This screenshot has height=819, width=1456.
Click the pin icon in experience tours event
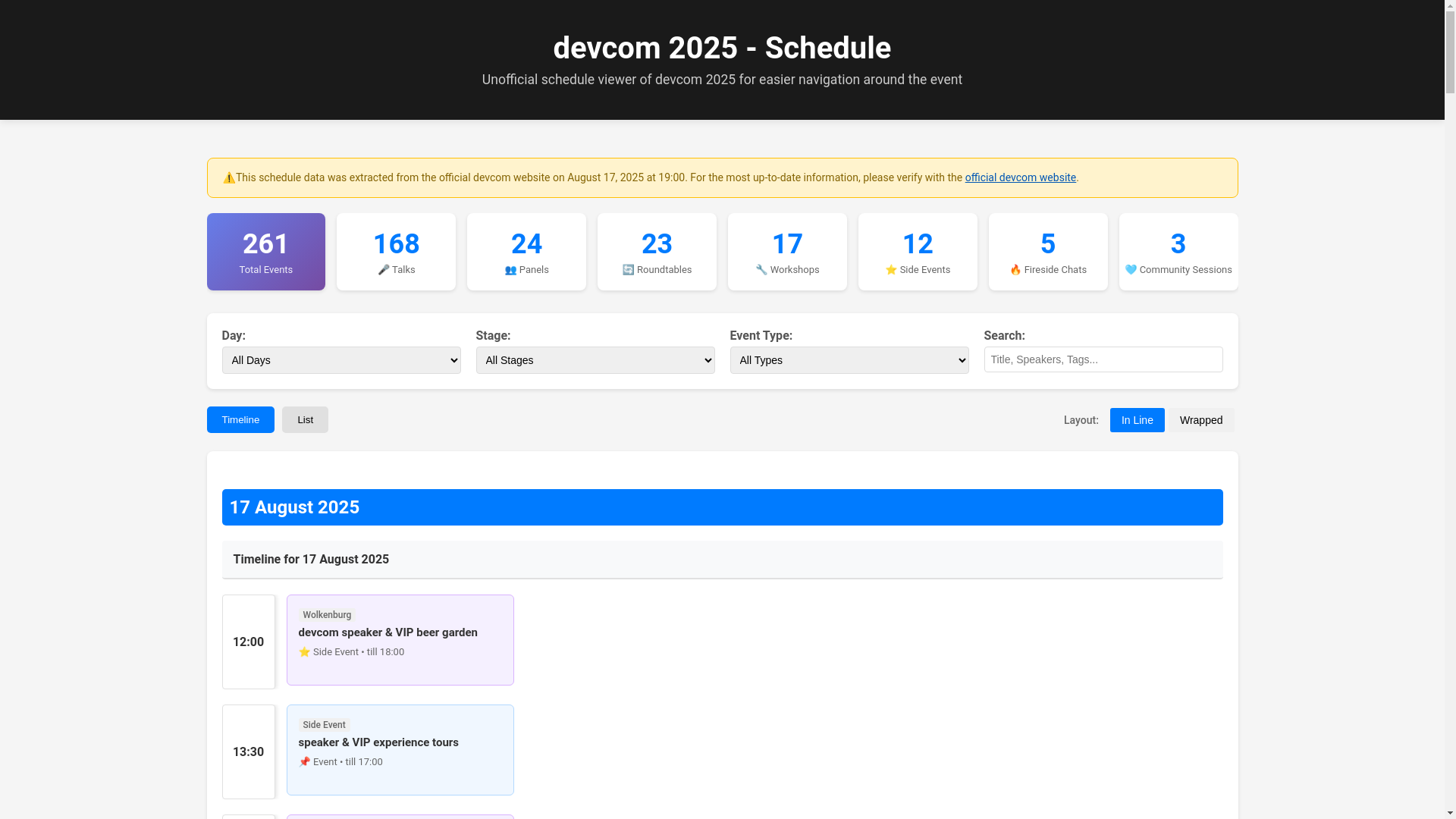(x=304, y=762)
